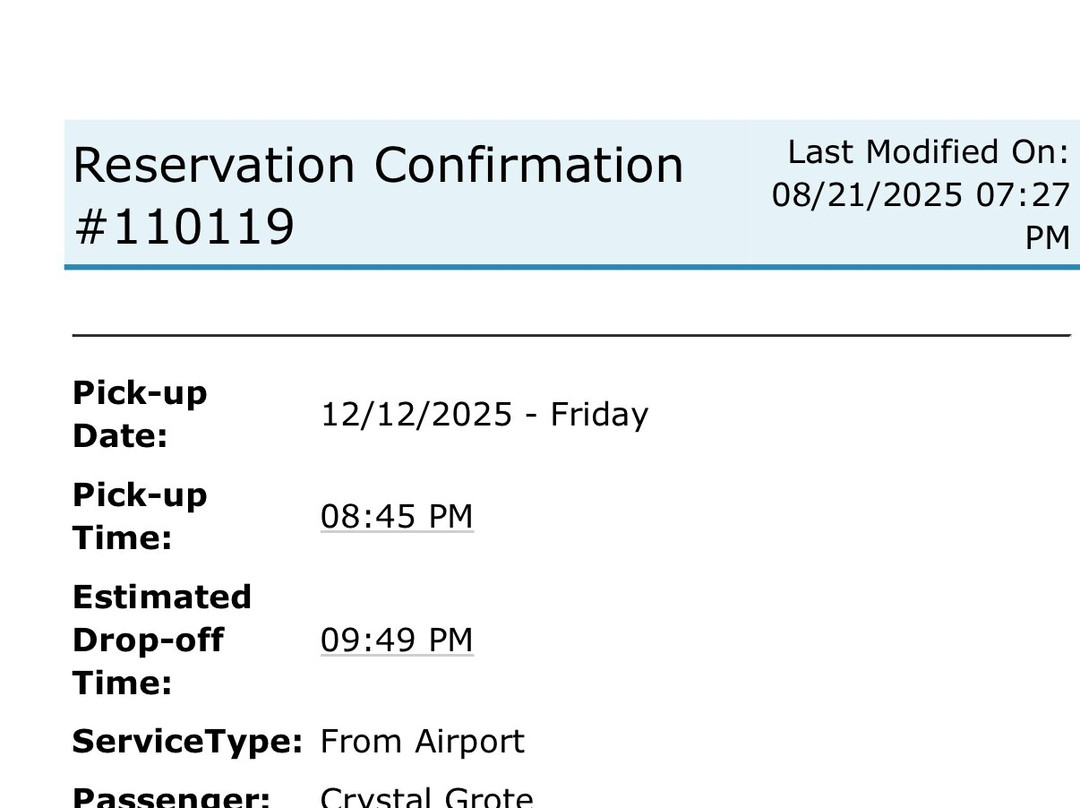Viewport: 1080px width, 808px height.
Task: Click the Estimated Drop-off Time label
Action: pyautogui.click(x=161, y=640)
